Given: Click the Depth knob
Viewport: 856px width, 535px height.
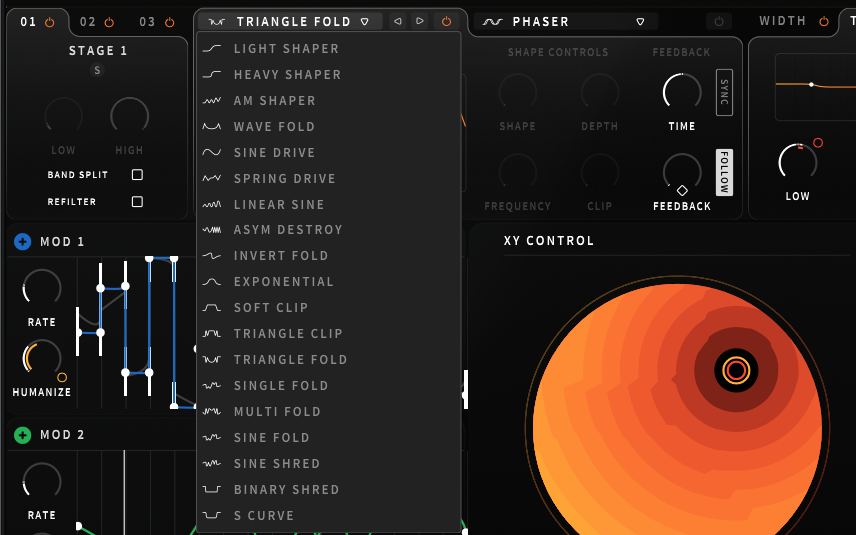Looking at the screenshot, I should (599, 92).
